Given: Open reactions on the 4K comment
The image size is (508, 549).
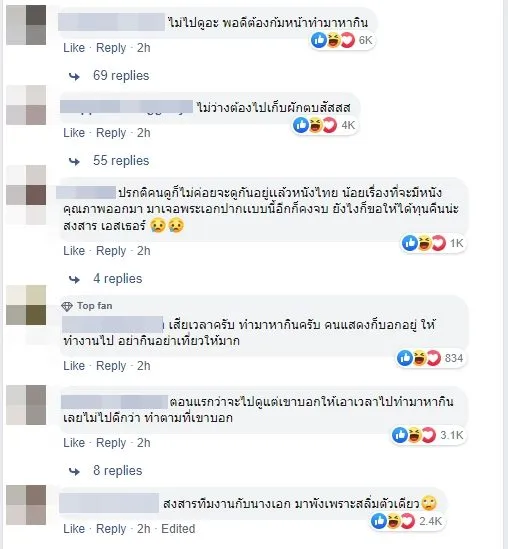Looking at the screenshot, I should (x=324, y=125).
